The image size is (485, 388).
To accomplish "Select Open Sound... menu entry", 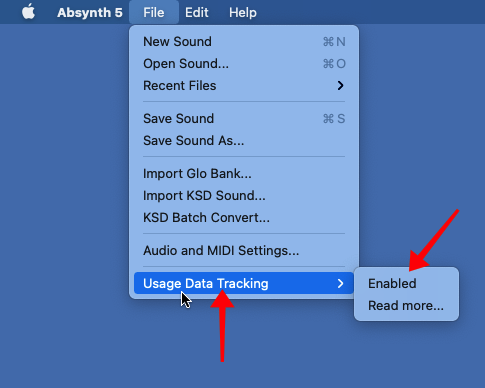I will click(x=244, y=64).
